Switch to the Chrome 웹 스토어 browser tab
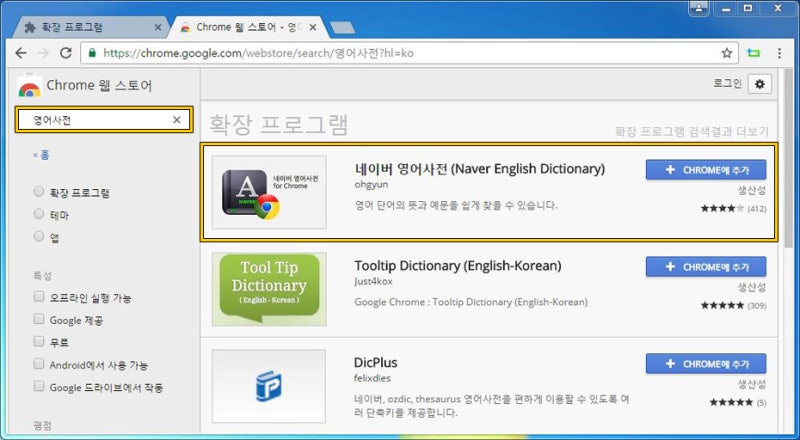The width and height of the screenshot is (800, 440). point(248,28)
